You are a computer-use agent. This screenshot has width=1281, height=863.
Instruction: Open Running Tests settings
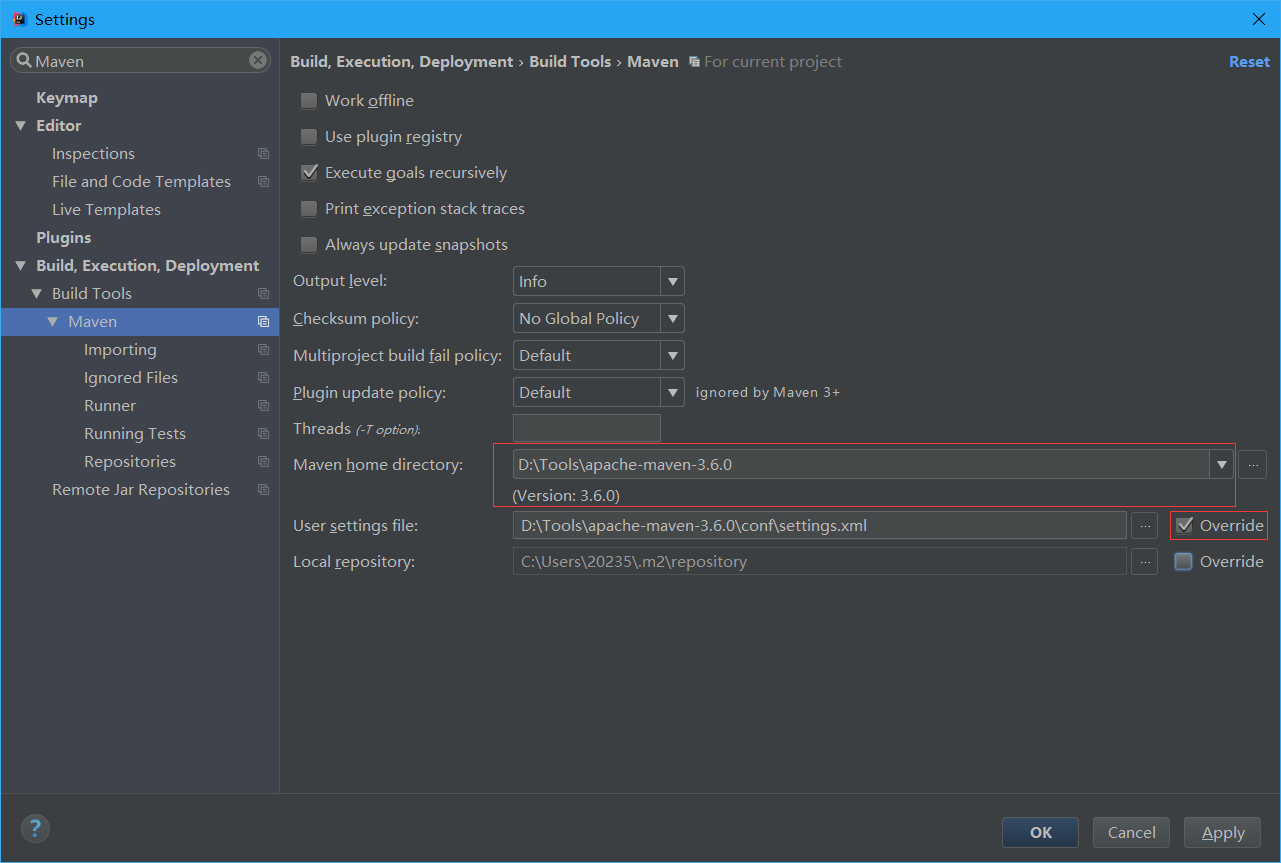coord(135,434)
